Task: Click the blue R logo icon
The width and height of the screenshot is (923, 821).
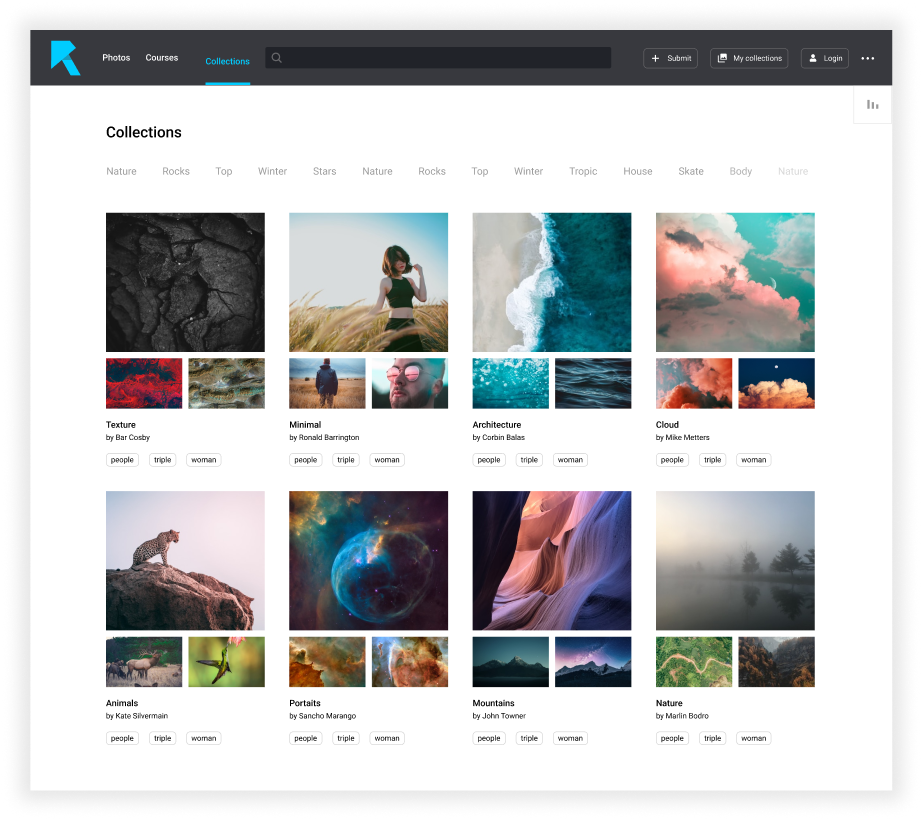Action: [x=65, y=58]
